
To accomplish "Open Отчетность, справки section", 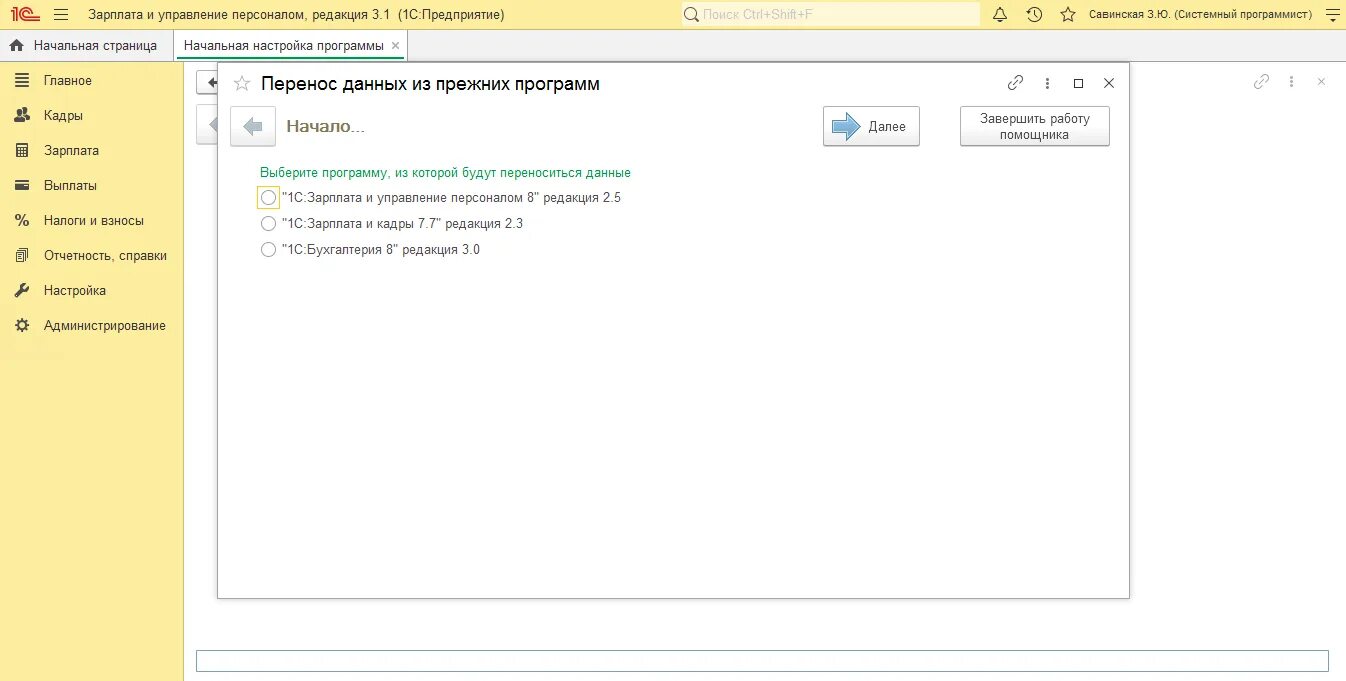I will coord(105,255).
